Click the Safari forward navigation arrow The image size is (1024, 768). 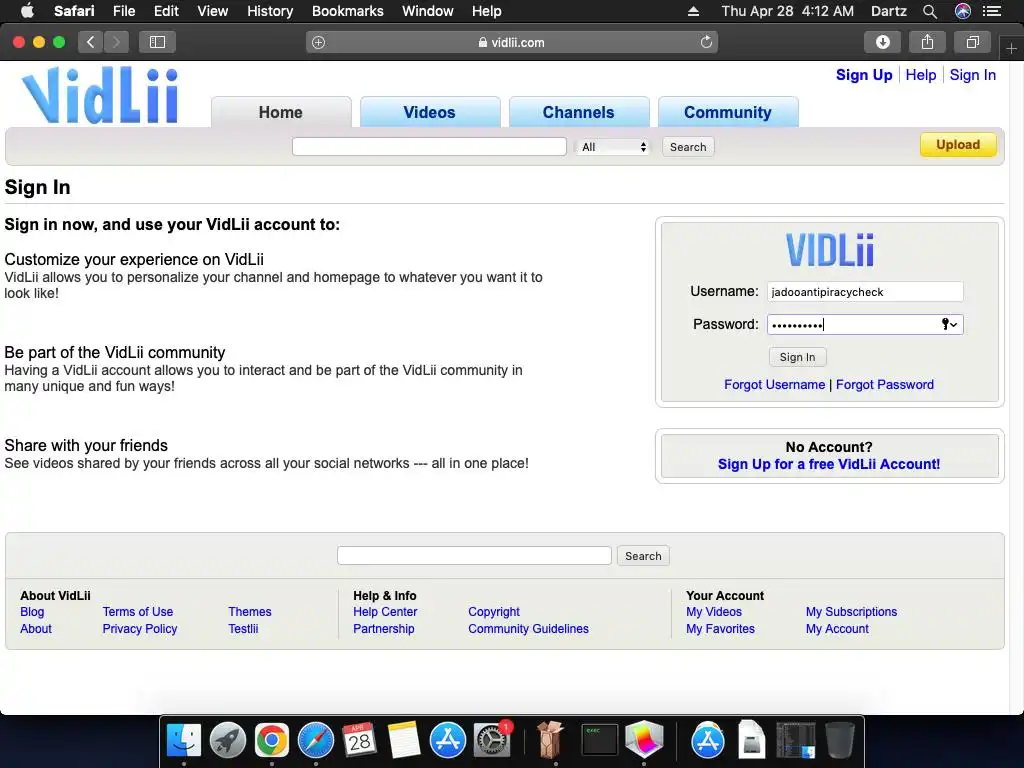point(116,42)
